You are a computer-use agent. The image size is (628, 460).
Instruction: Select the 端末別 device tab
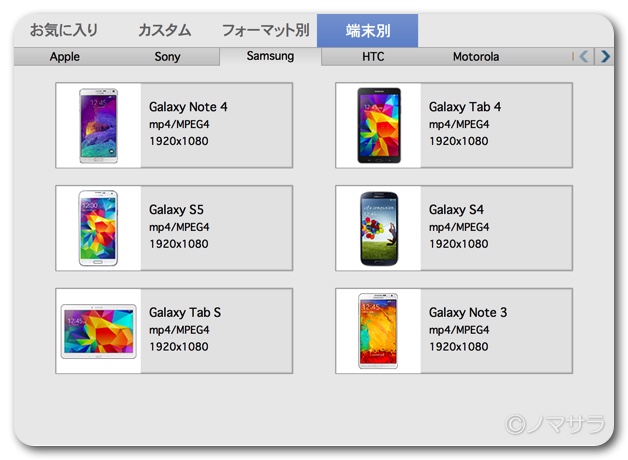367,30
